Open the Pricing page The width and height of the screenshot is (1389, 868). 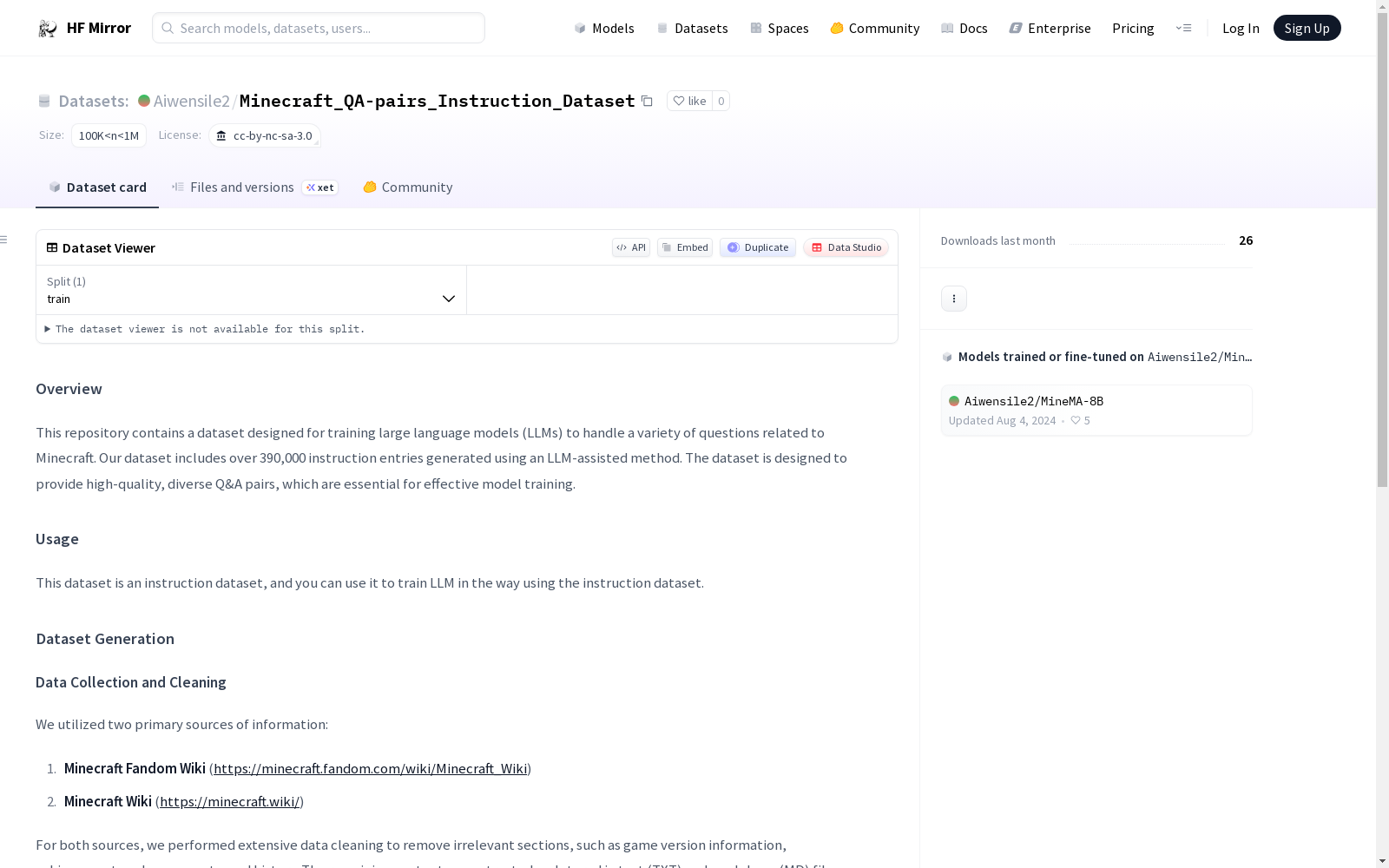[1133, 28]
